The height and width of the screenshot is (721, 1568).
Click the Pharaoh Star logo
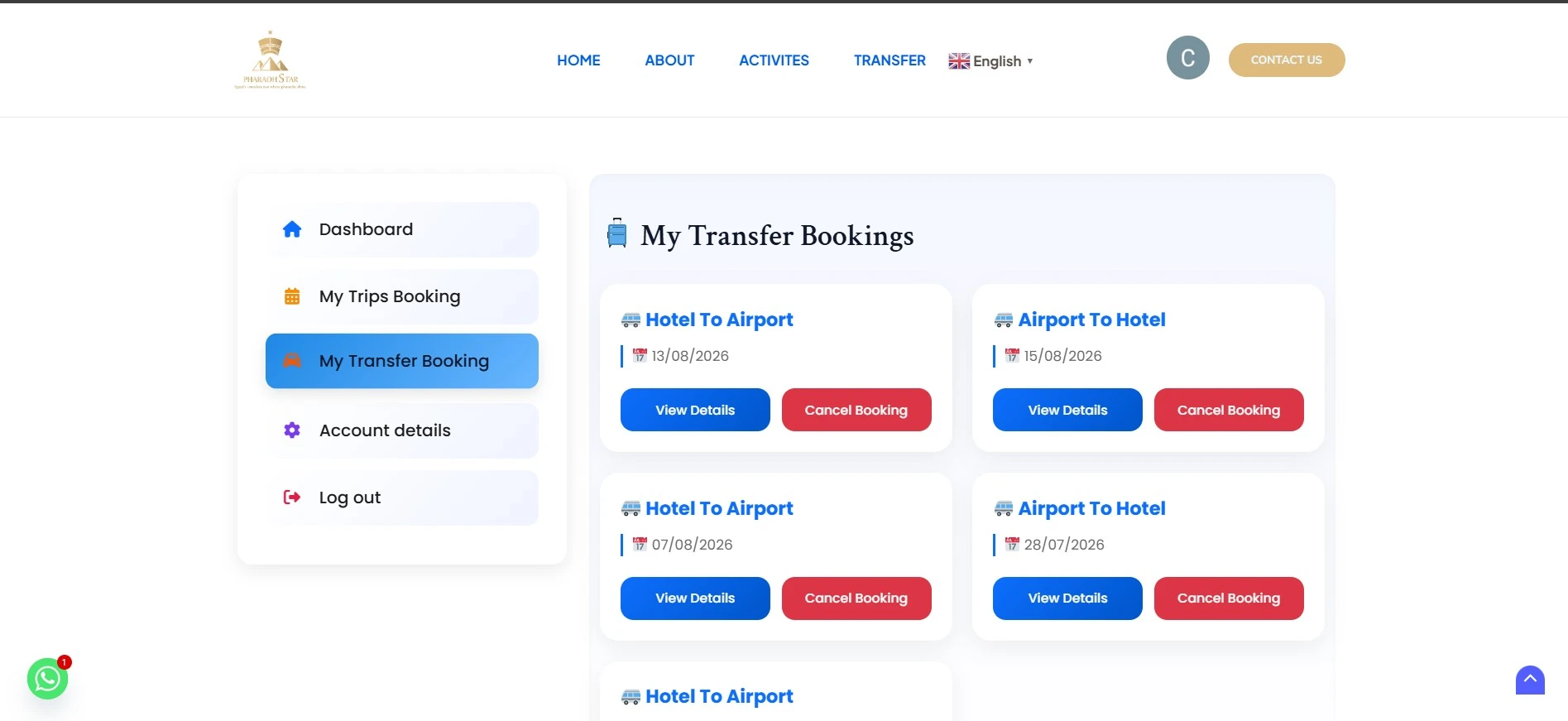point(270,60)
